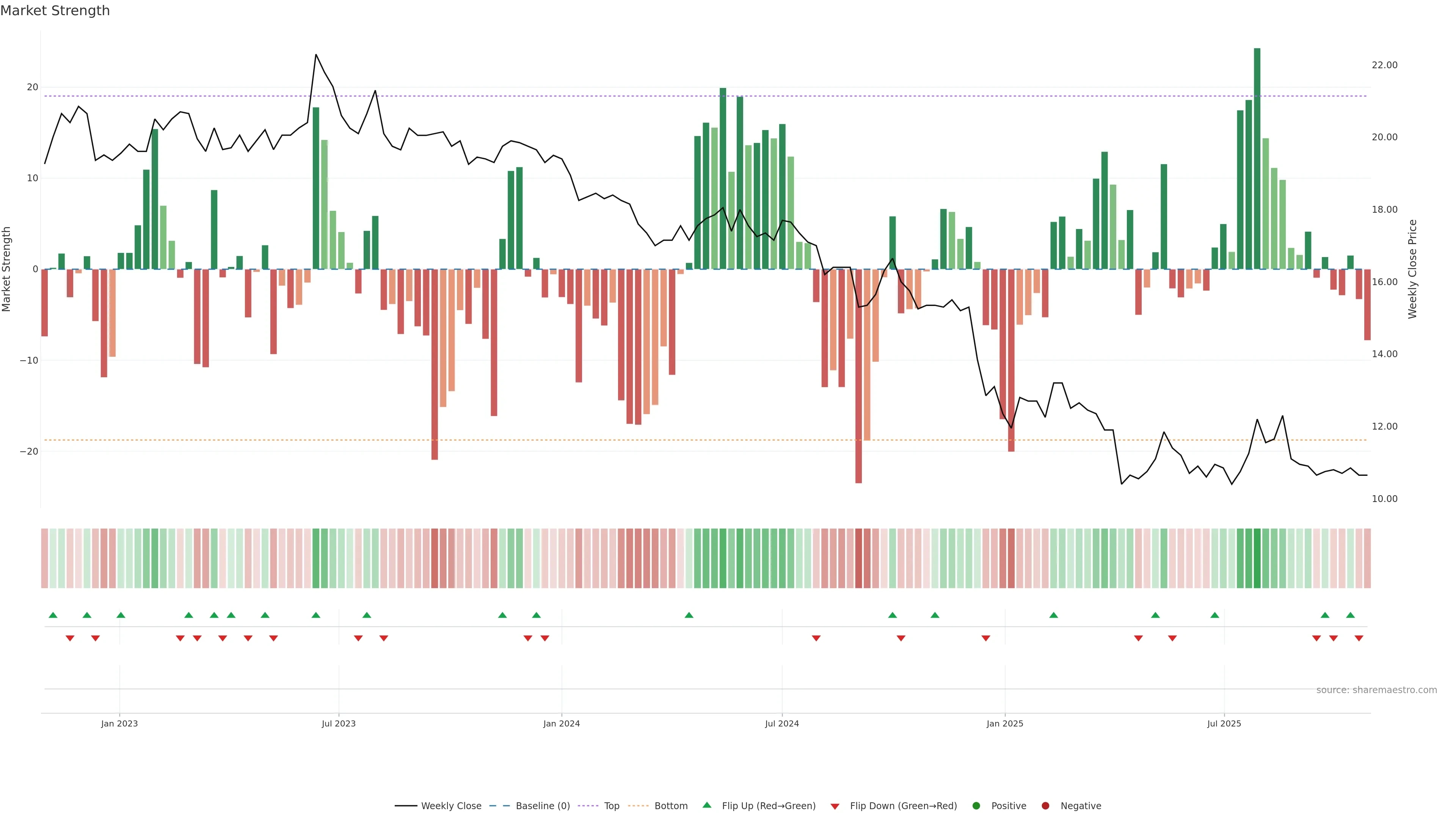Click the Market Strength chart title

tap(55, 11)
